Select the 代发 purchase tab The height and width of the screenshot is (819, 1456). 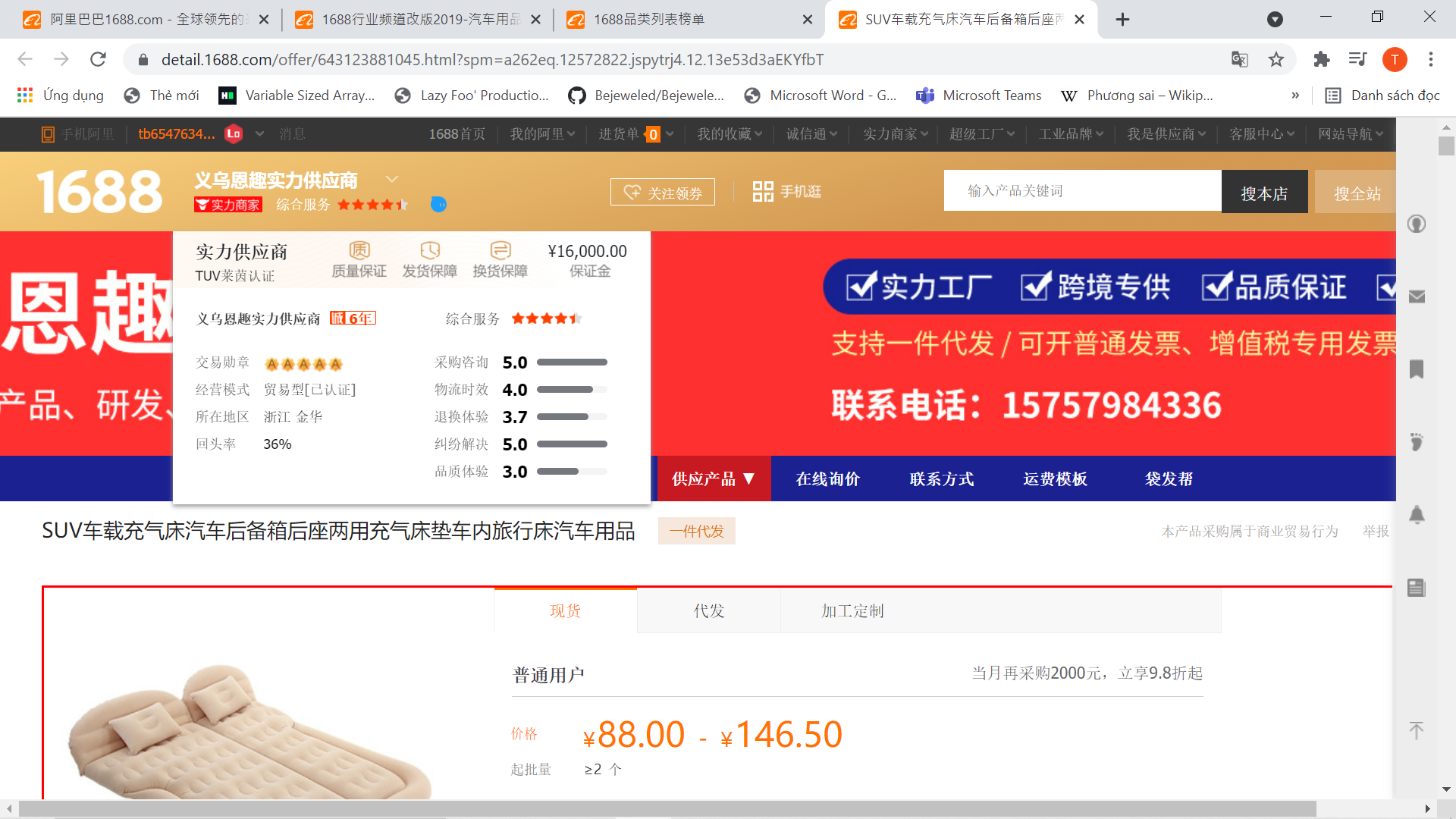point(709,611)
